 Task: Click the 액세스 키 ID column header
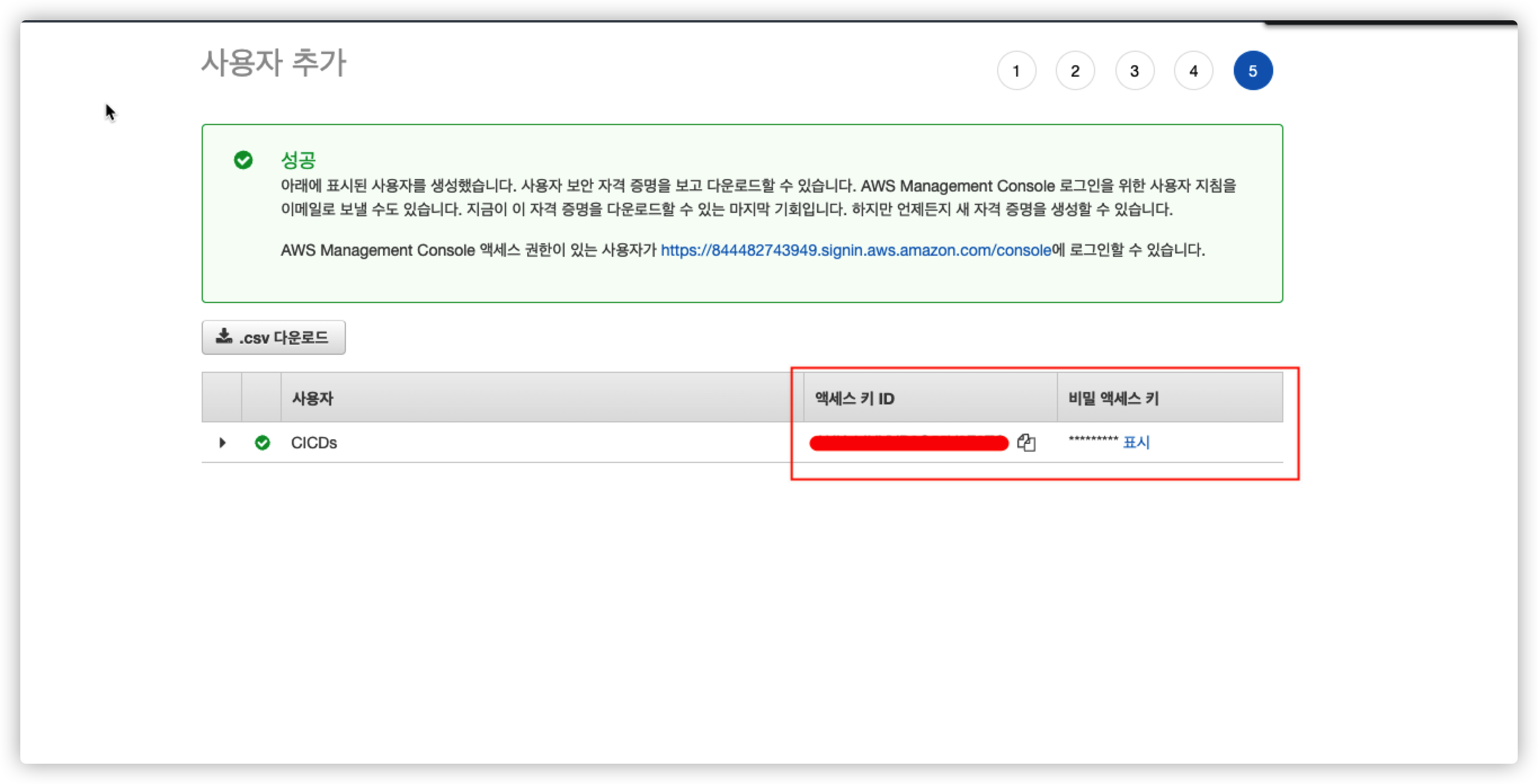tap(855, 398)
